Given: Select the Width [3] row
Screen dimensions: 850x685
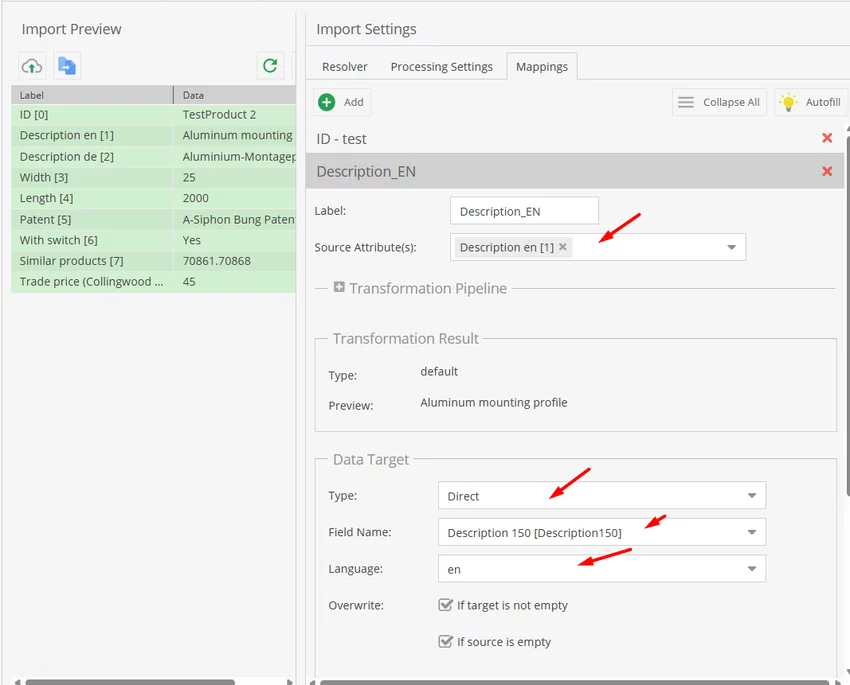Looking at the screenshot, I should pyautogui.click(x=153, y=177).
